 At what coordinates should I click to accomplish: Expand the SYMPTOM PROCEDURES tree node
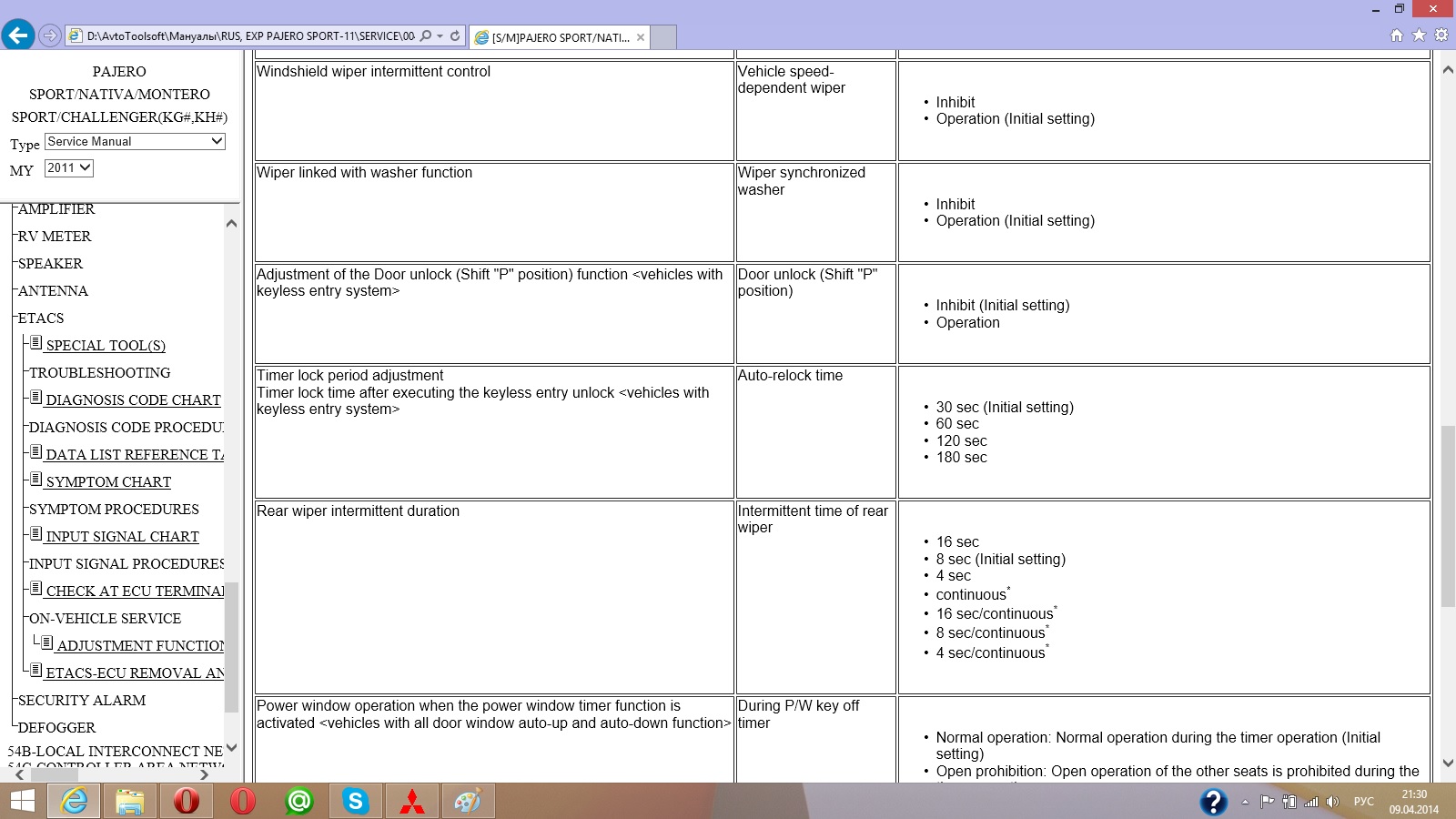point(114,509)
